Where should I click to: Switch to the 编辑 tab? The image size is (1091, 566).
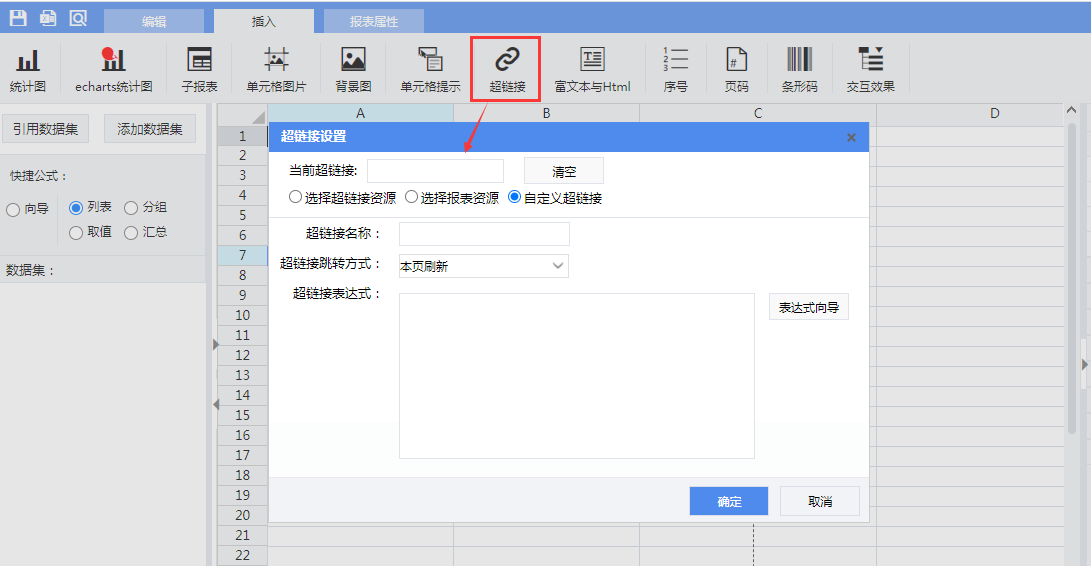pos(154,21)
